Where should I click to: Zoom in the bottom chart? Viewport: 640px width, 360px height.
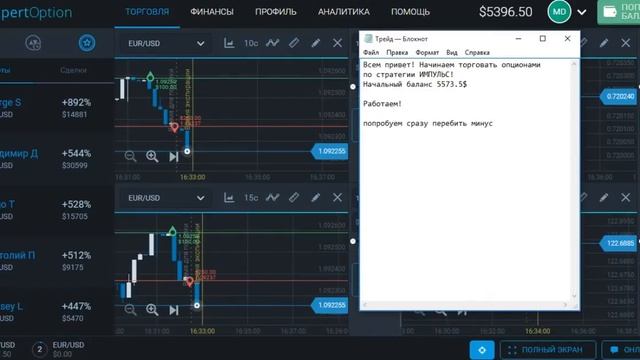pos(152,310)
